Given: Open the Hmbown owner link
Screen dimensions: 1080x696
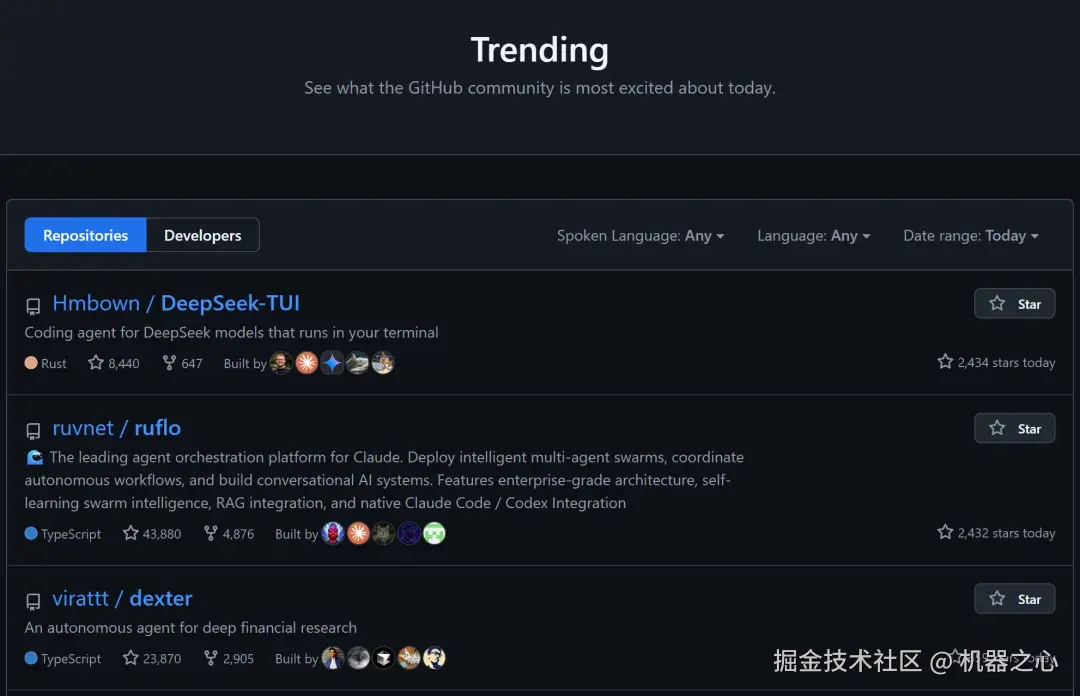Looking at the screenshot, I should click(x=96, y=303).
